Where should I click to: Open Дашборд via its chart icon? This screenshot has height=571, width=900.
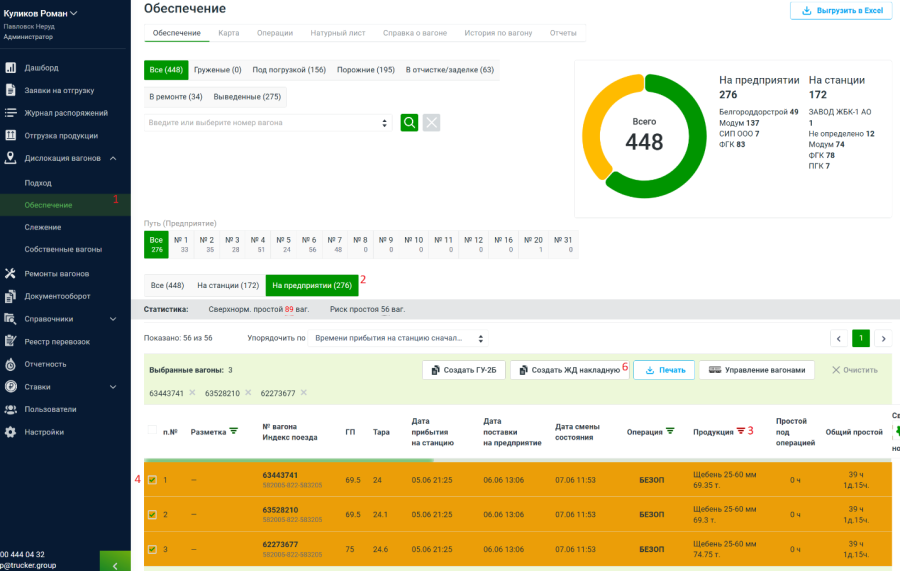[10, 68]
